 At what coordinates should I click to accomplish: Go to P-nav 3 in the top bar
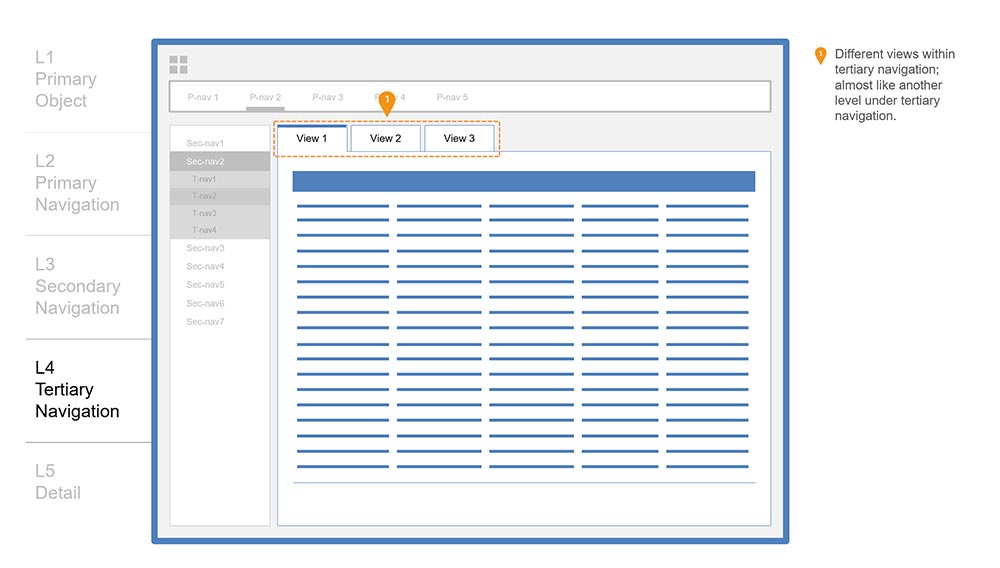pyautogui.click(x=327, y=97)
